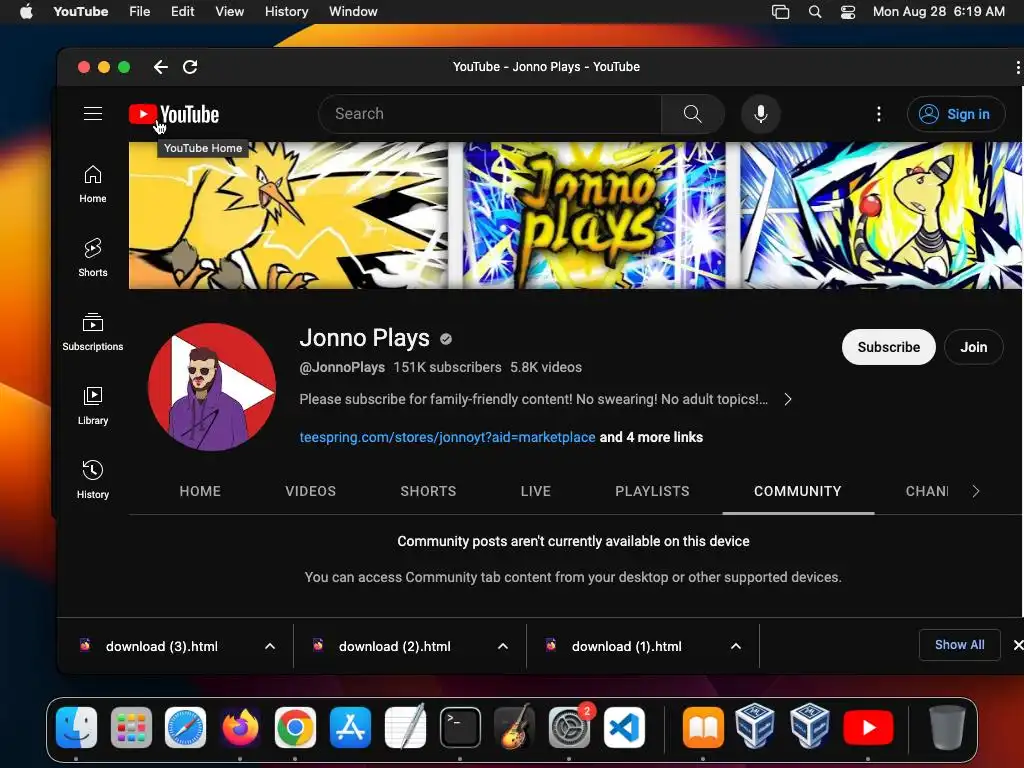Expand channel description with chevron
Viewport: 1024px width, 768px height.
[x=788, y=399]
